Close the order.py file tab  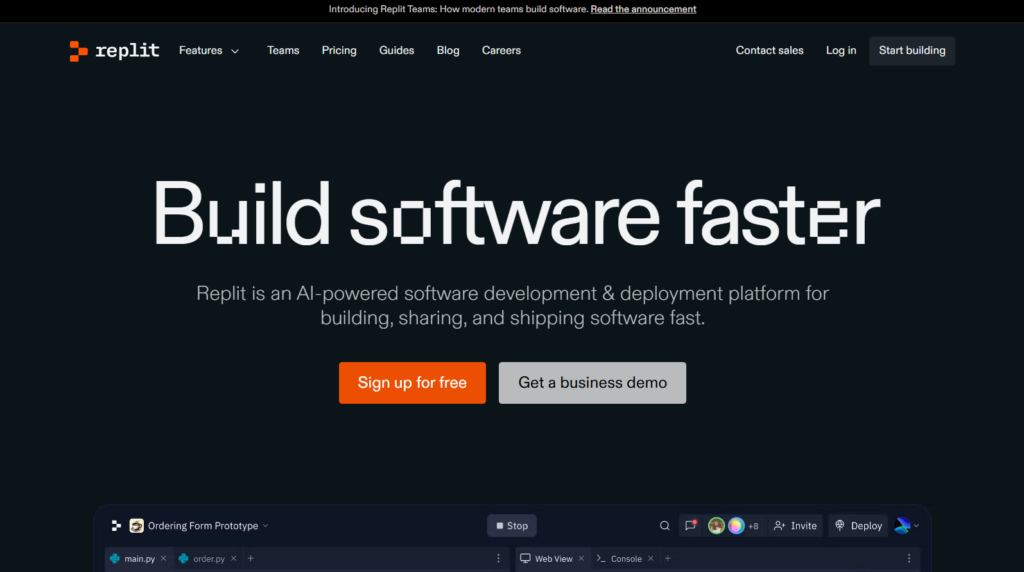click(x=233, y=559)
